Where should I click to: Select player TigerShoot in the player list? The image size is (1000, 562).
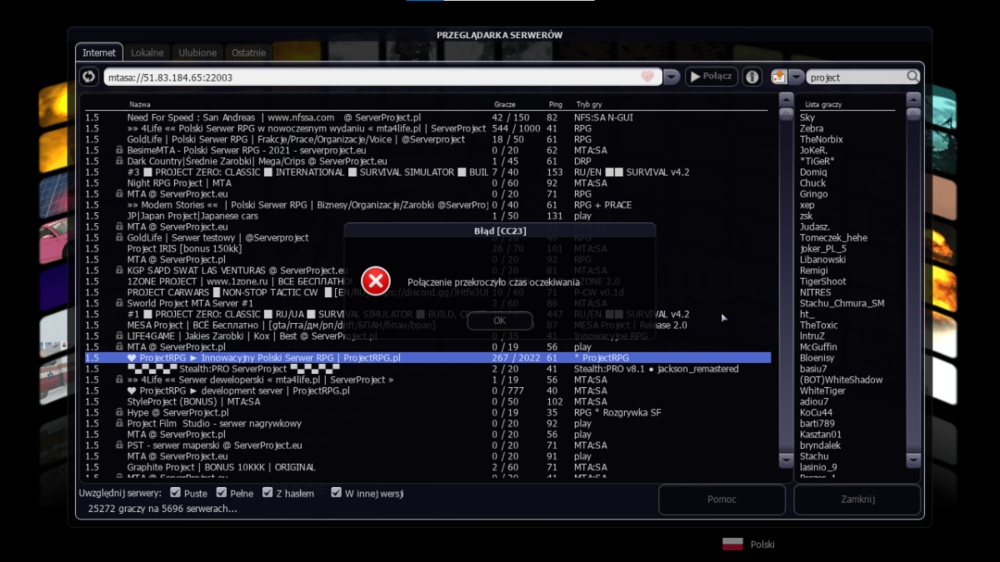click(823, 281)
